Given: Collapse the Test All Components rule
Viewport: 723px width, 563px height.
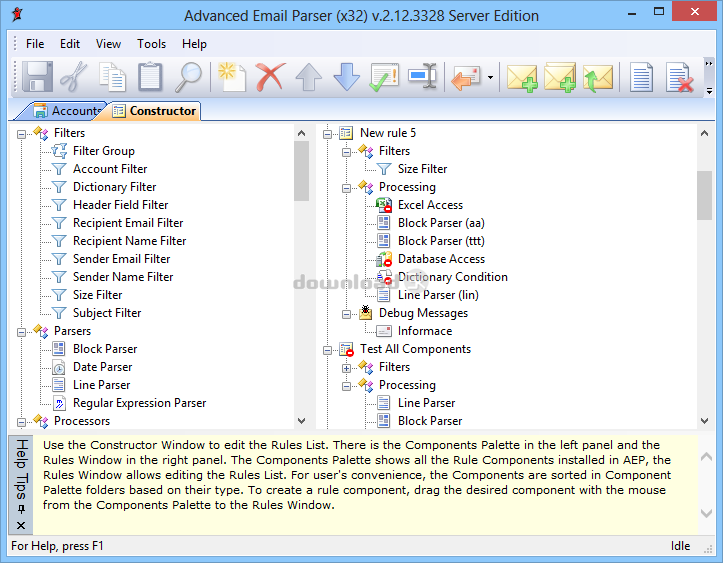Looking at the screenshot, I should click(327, 350).
